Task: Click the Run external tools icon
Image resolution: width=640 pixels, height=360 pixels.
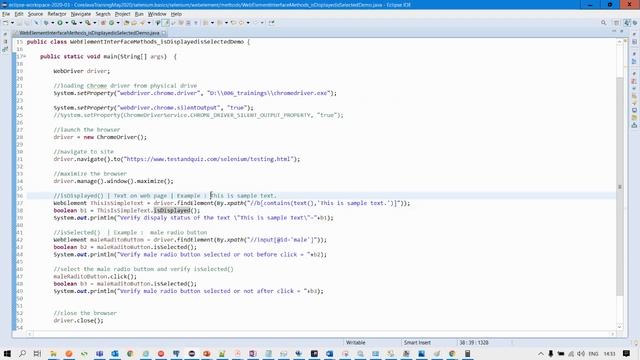Action: [x=88, y=23]
